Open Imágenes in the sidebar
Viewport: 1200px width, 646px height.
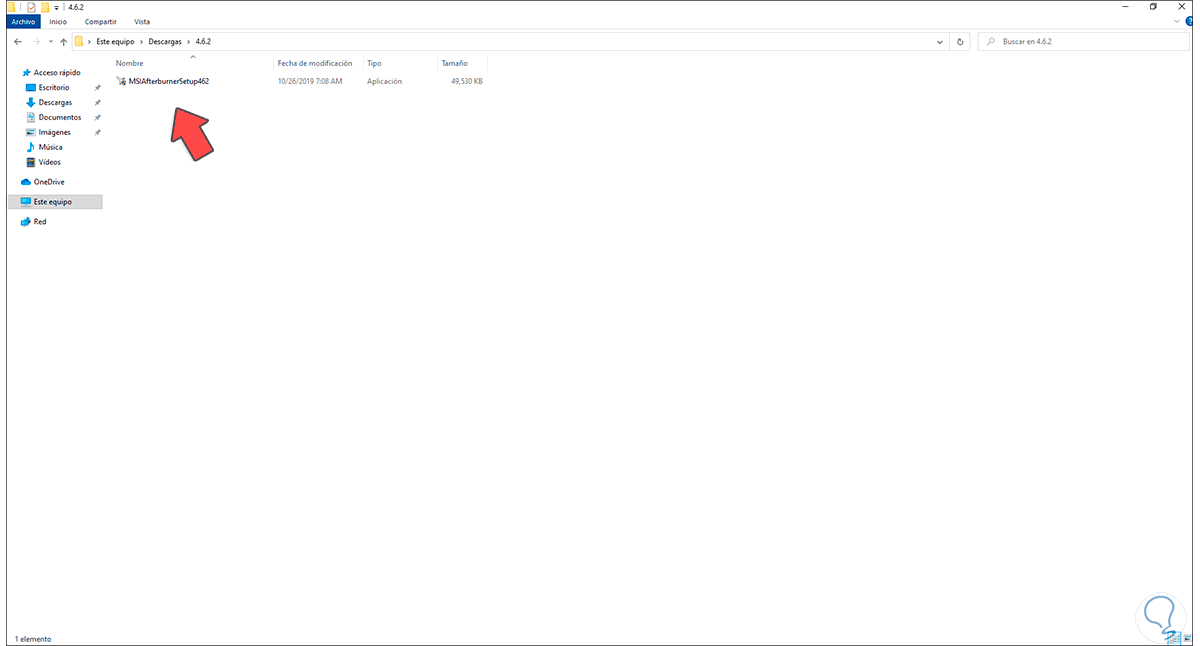click(55, 132)
